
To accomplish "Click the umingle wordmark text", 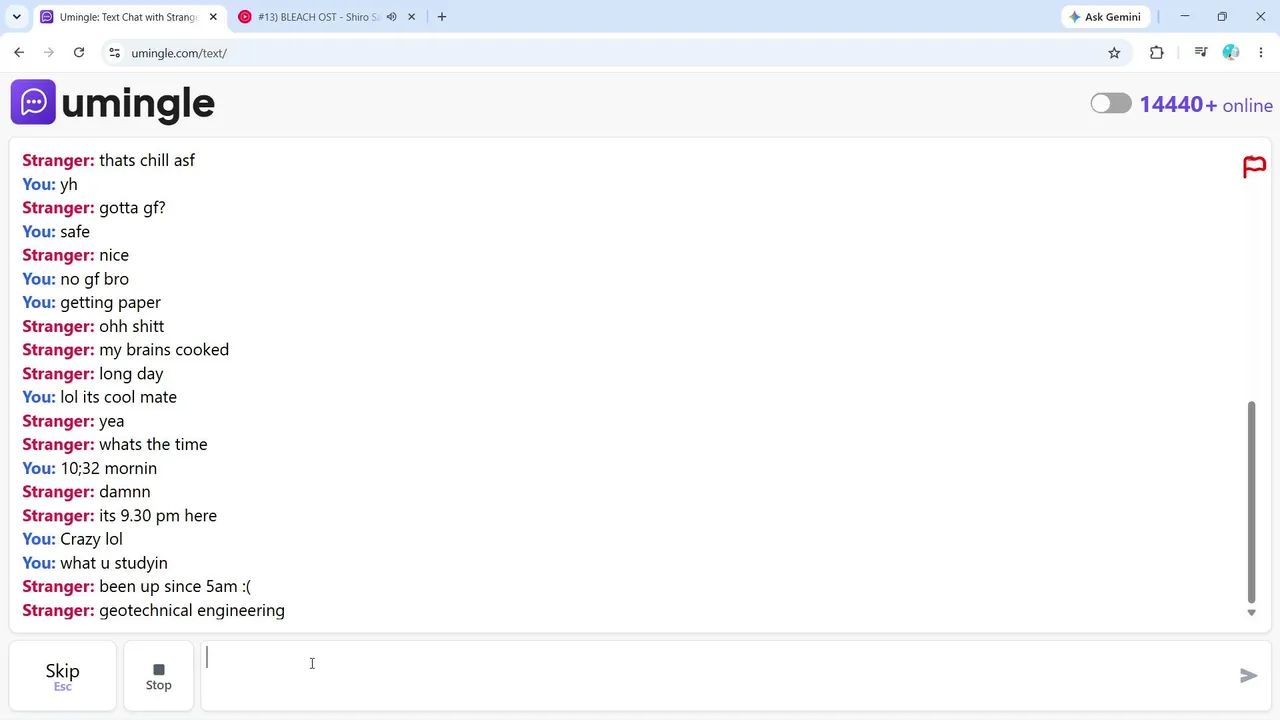I will [x=138, y=103].
